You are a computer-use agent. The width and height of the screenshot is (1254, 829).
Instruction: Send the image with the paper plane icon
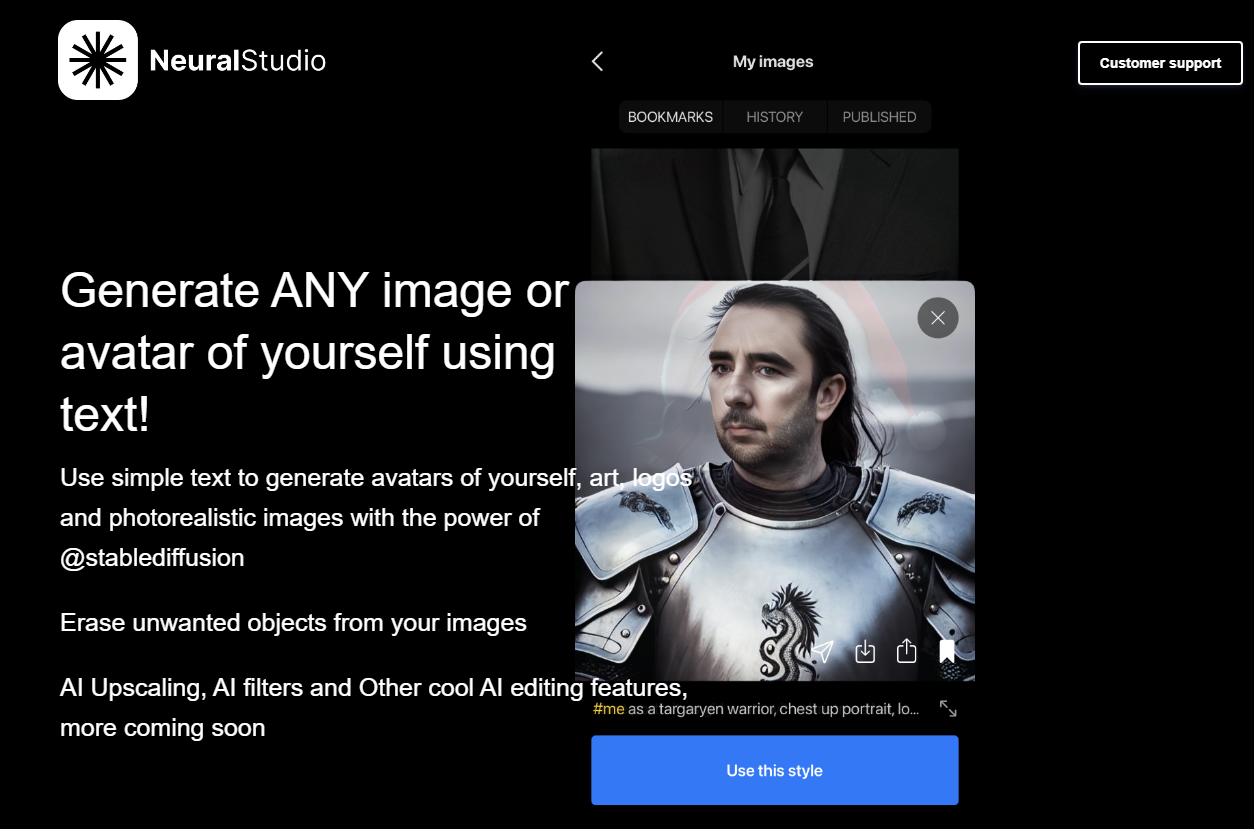point(822,652)
